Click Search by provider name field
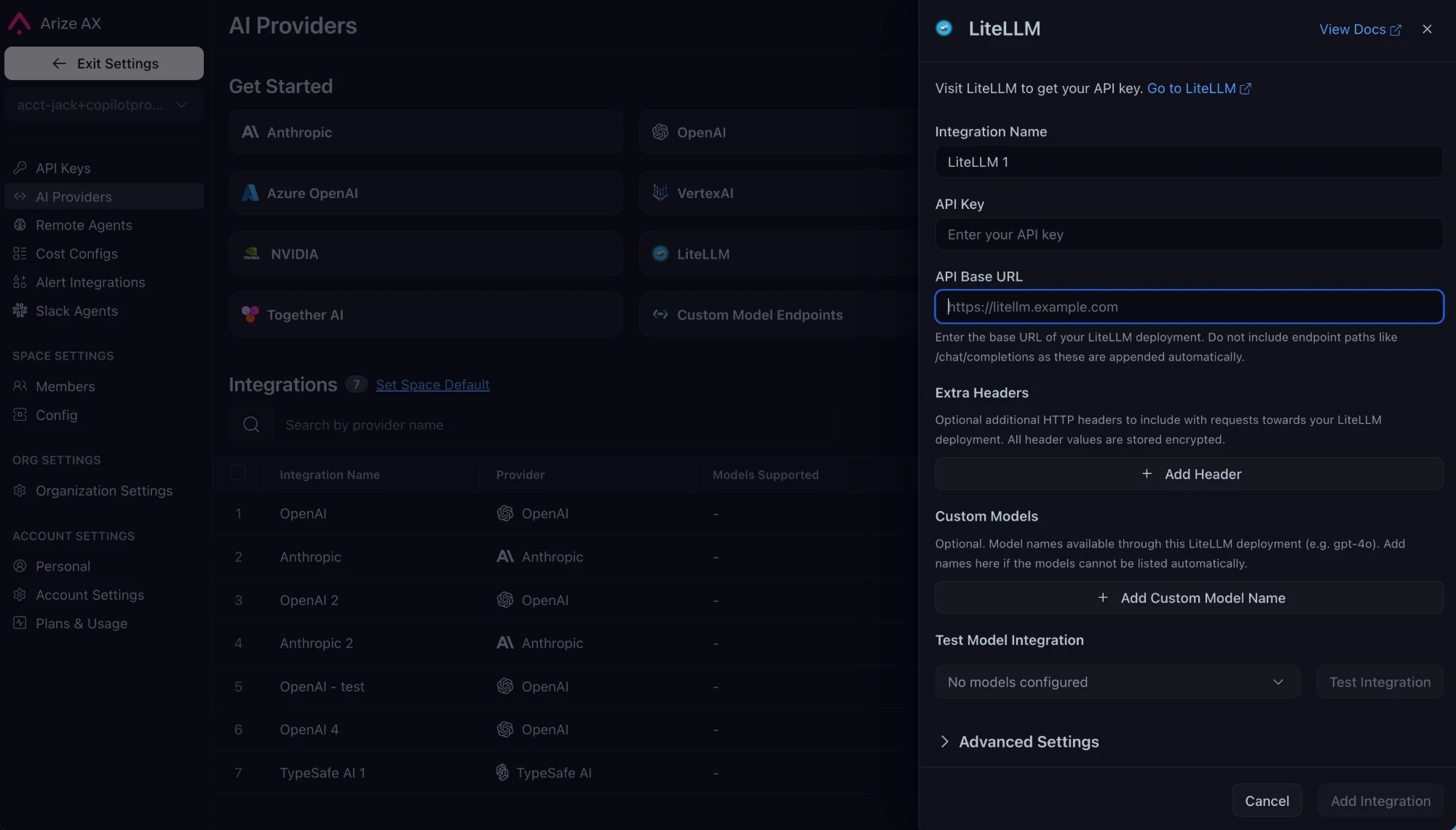 (x=553, y=424)
